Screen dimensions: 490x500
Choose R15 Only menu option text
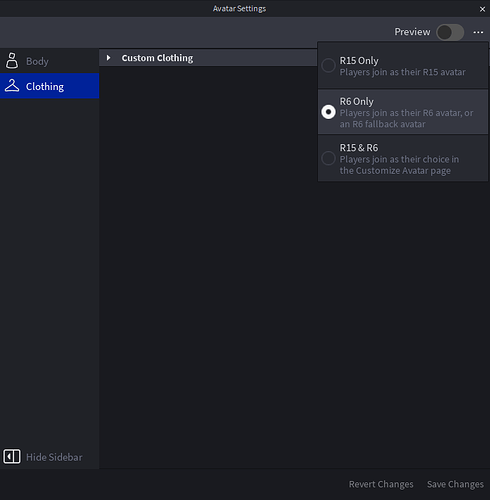click(359, 61)
